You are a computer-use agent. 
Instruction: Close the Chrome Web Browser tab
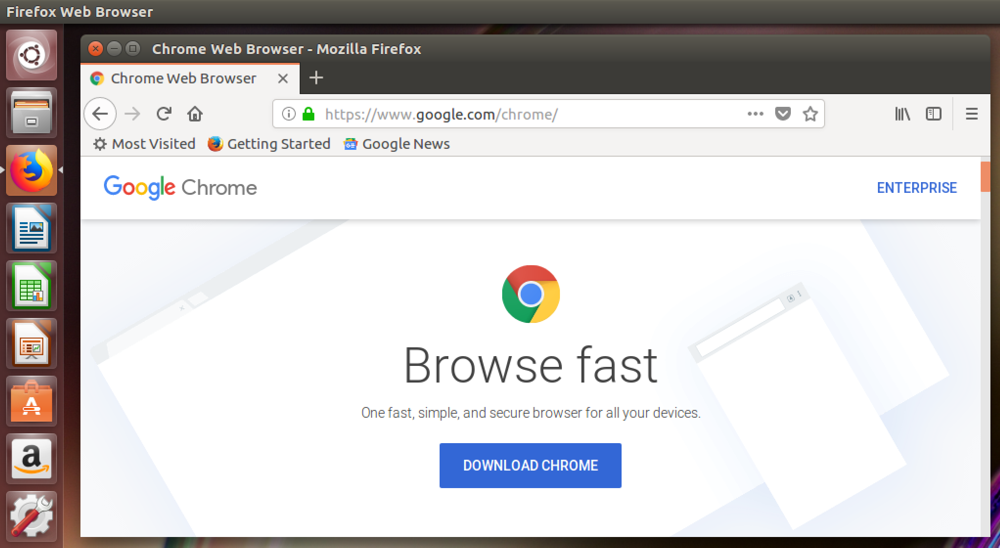(283, 78)
